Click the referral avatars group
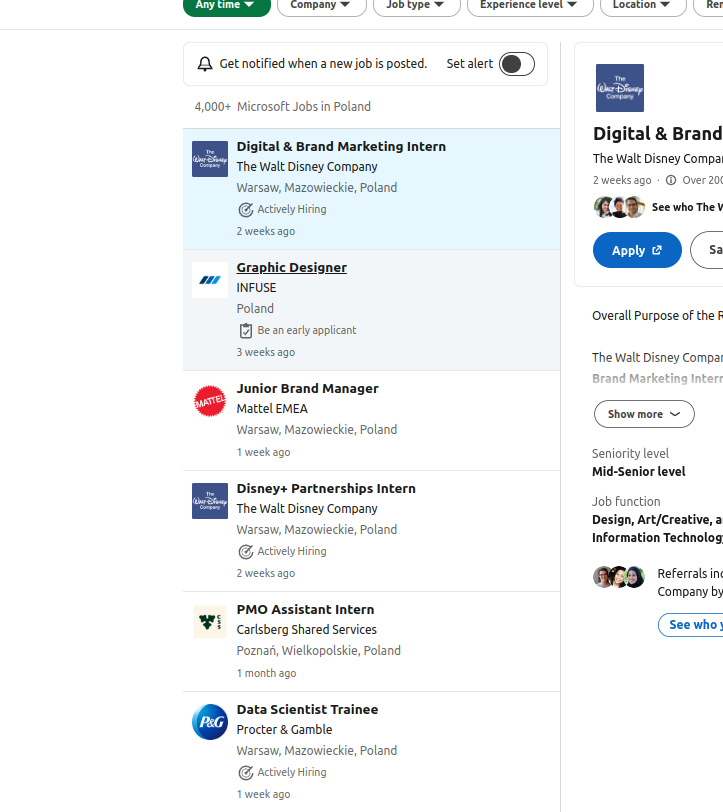The image size is (723, 812). click(x=619, y=576)
